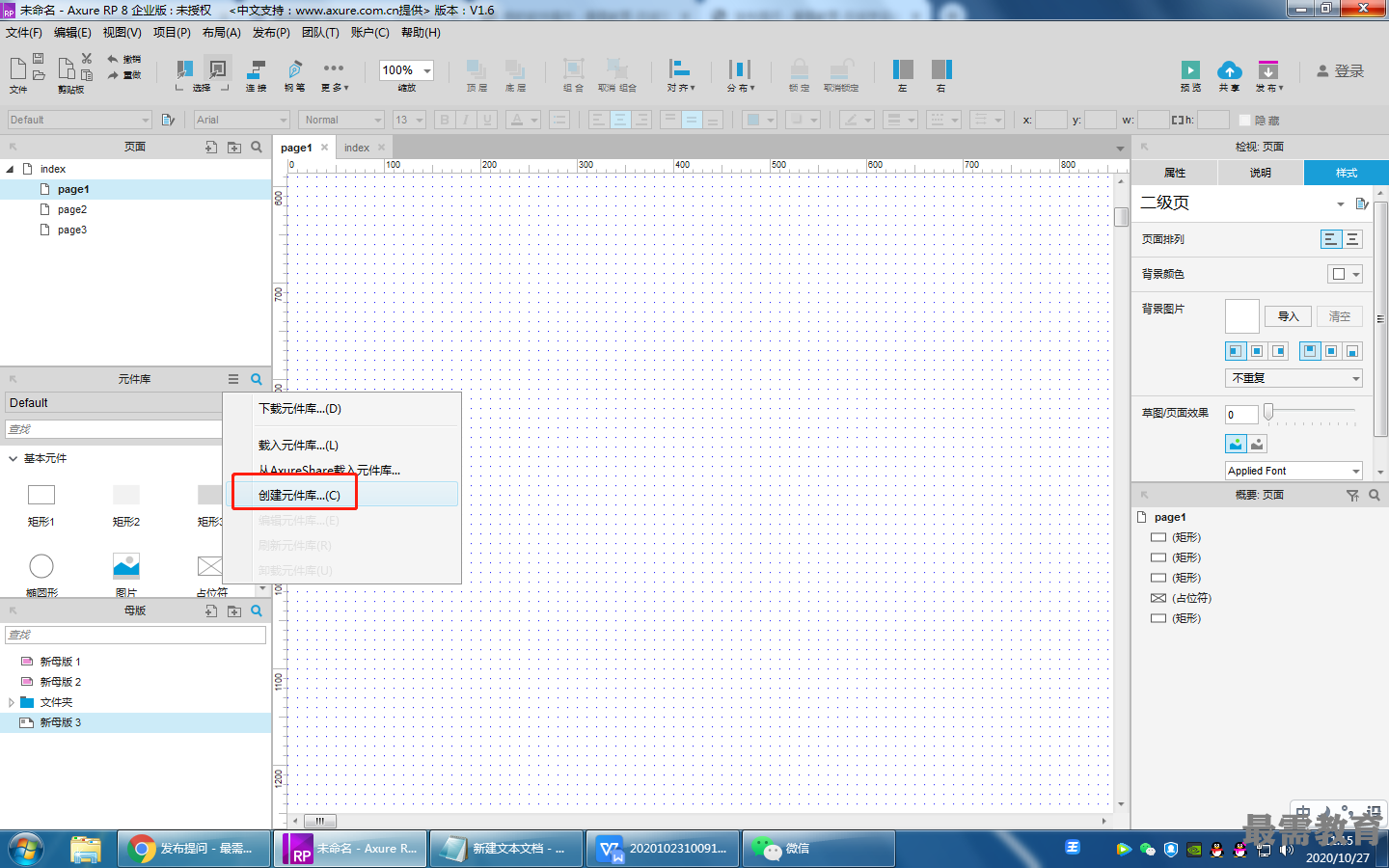Toggle the right panel (右) icon
This screenshot has height=868, width=1389.
[x=941, y=68]
